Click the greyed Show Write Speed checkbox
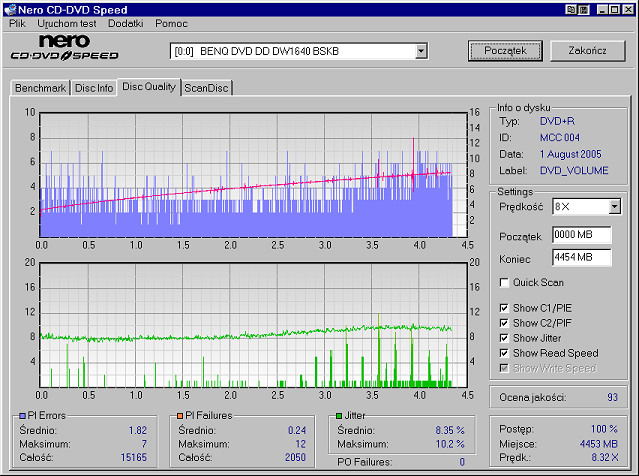The image size is (639, 476). 504,368
